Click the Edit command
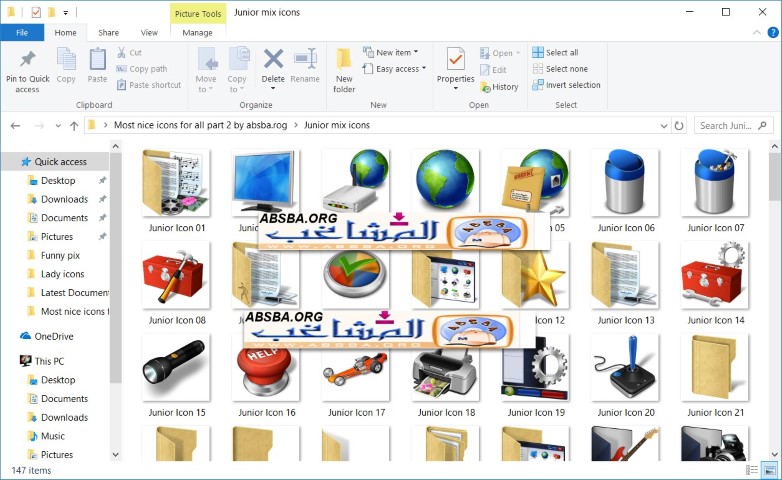Viewport: 782px width, 480px height. pyautogui.click(x=493, y=70)
